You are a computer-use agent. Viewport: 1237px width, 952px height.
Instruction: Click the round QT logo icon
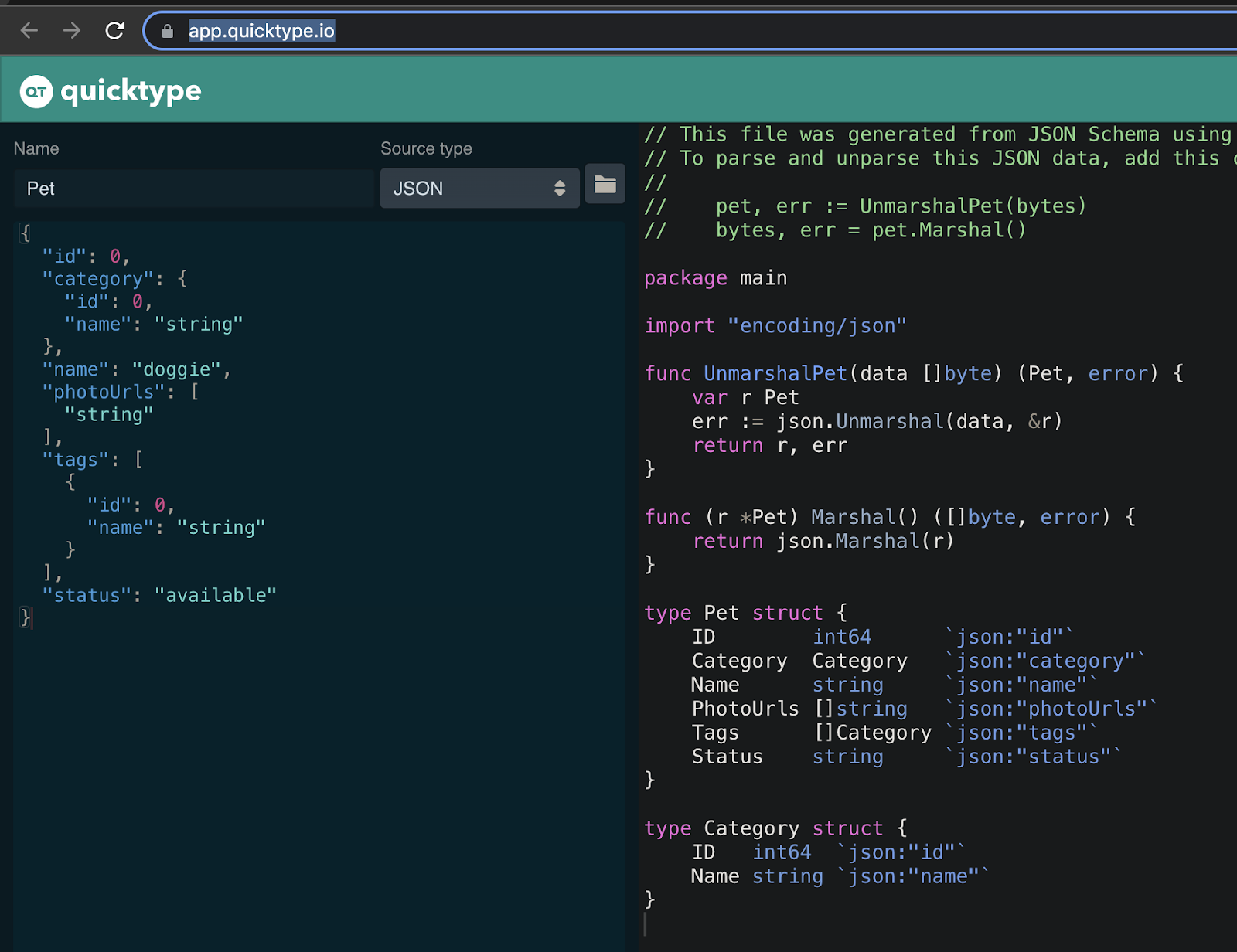click(36, 92)
